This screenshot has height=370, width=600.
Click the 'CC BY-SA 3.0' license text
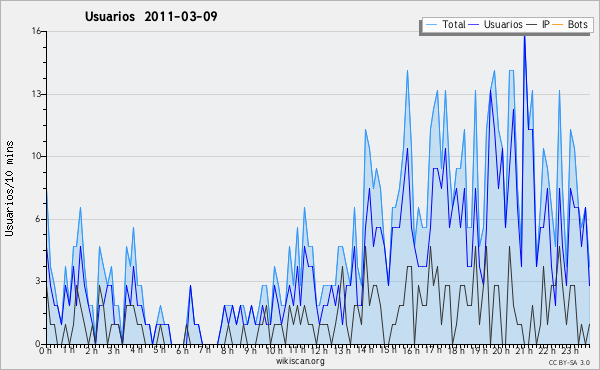[x=569, y=363]
